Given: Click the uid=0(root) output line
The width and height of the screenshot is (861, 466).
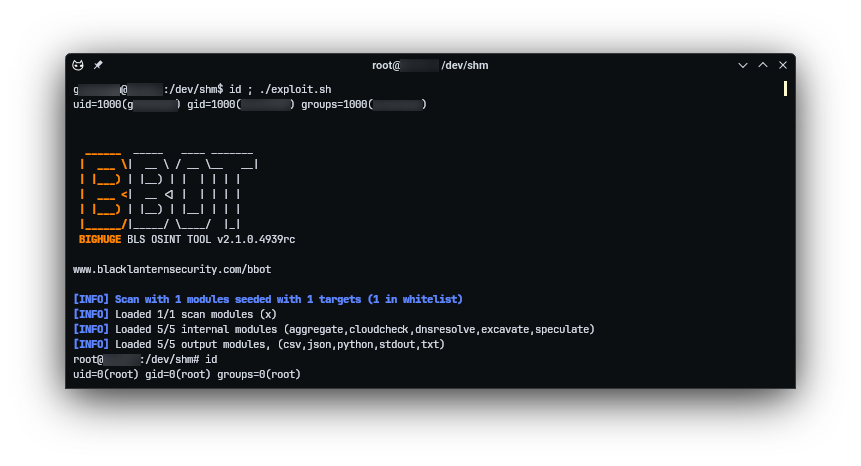Looking at the screenshot, I should pos(187,374).
